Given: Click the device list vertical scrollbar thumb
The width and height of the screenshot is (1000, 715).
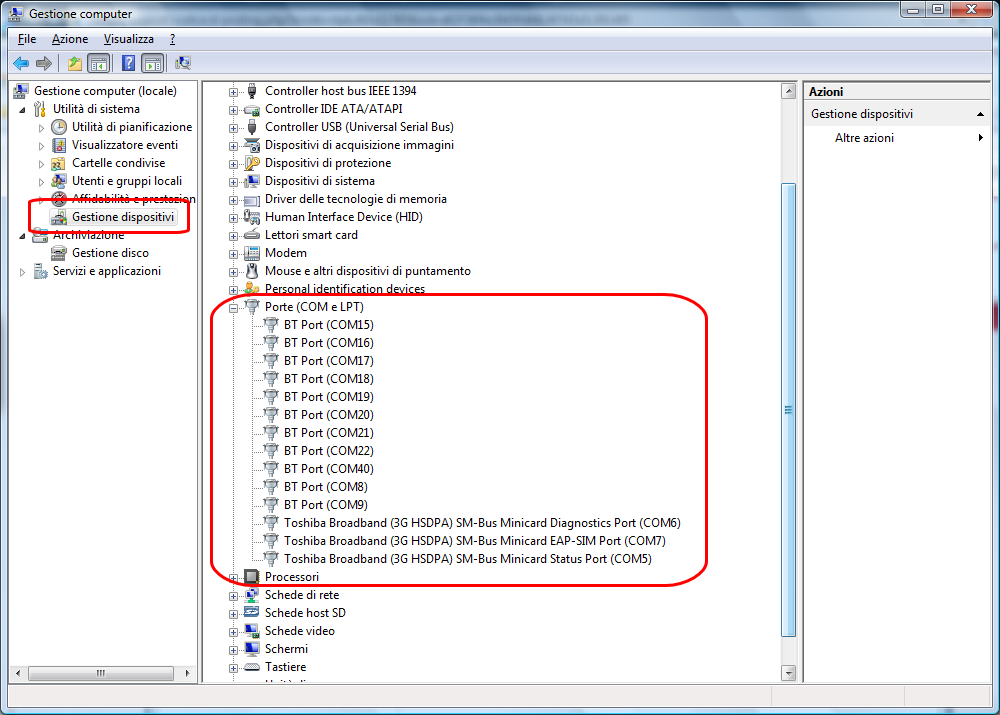Looking at the screenshot, I should click(789, 410).
